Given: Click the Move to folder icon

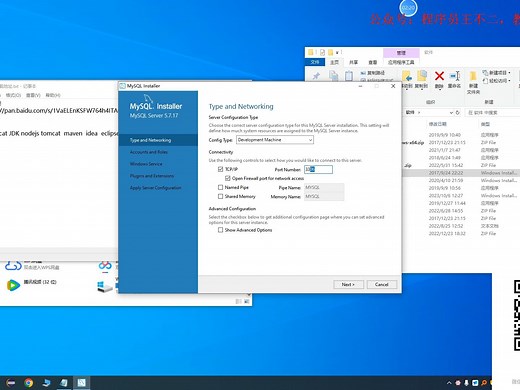Looking at the screenshot, I should [x=407, y=77].
